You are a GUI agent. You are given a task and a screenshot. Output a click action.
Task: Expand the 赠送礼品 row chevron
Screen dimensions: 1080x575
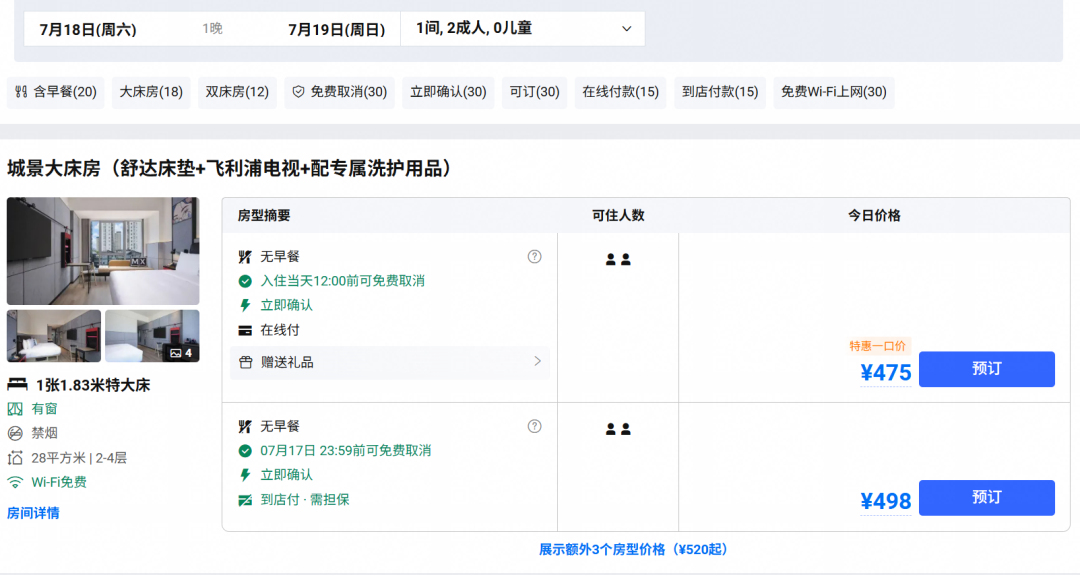coord(537,362)
